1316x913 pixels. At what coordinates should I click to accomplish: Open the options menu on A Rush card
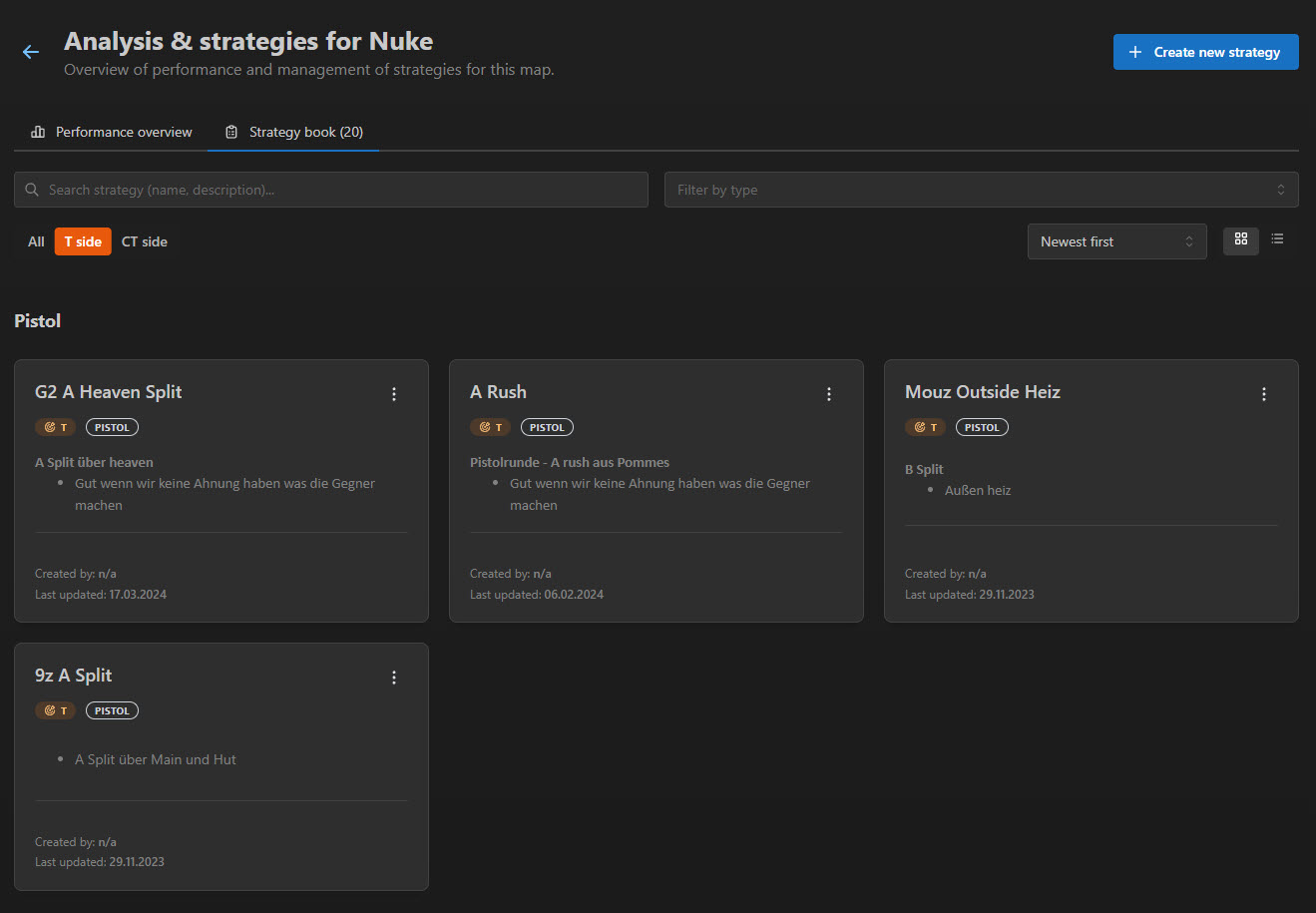828,394
